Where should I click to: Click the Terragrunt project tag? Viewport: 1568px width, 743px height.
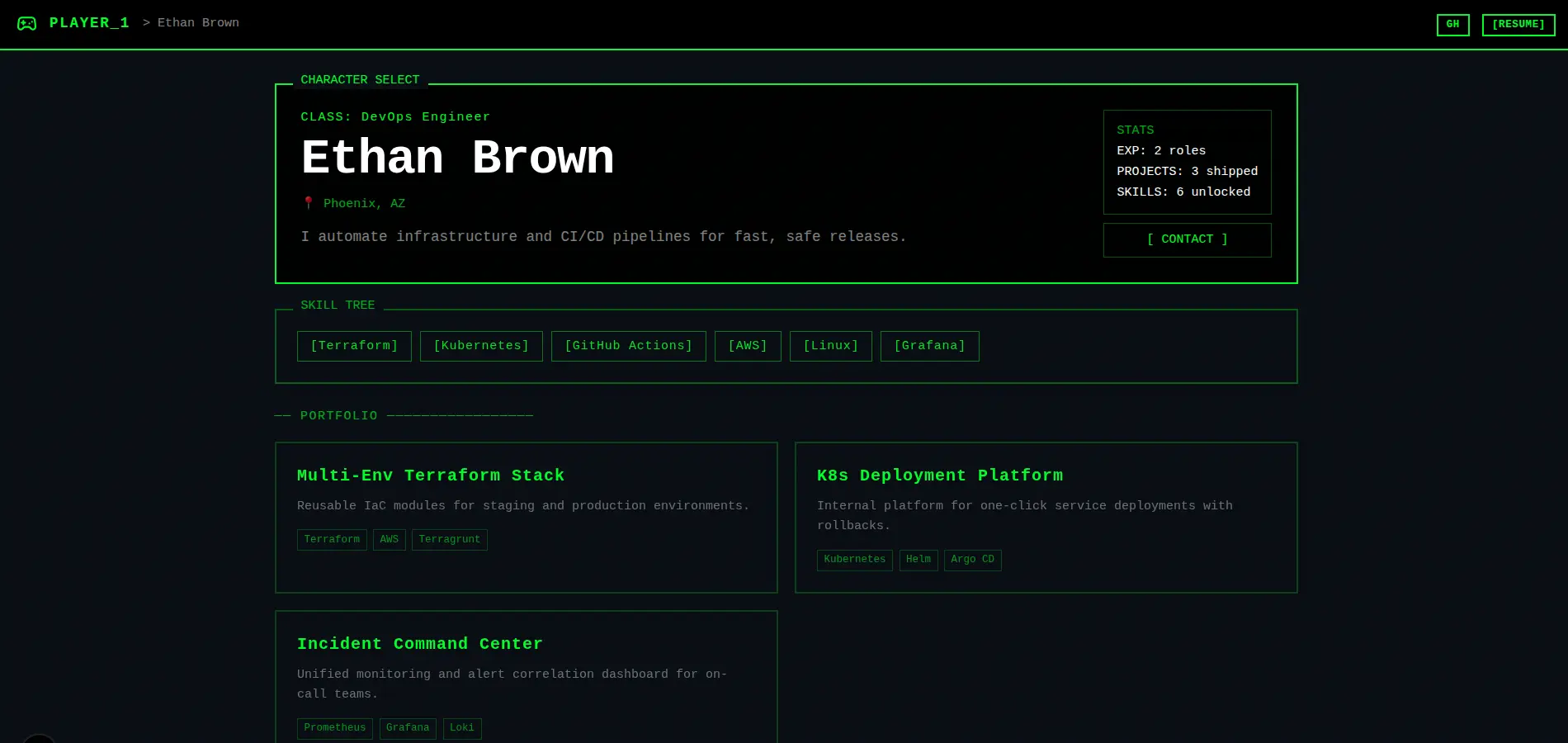pos(449,540)
